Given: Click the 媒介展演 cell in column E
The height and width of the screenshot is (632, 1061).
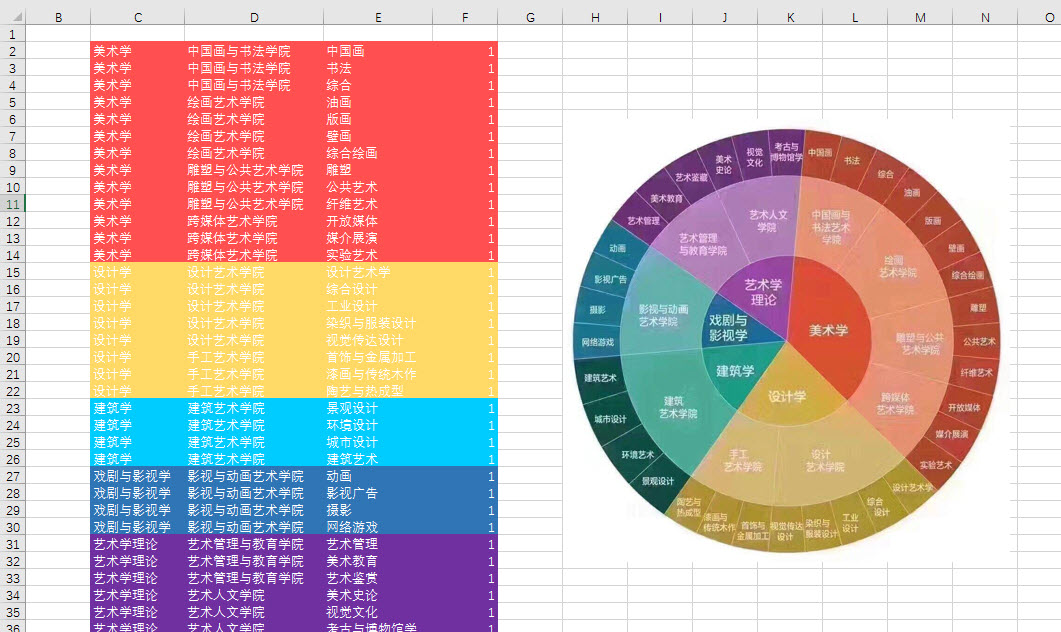Looking at the screenshot, I should pyautogui.click(x=378, y=238).
